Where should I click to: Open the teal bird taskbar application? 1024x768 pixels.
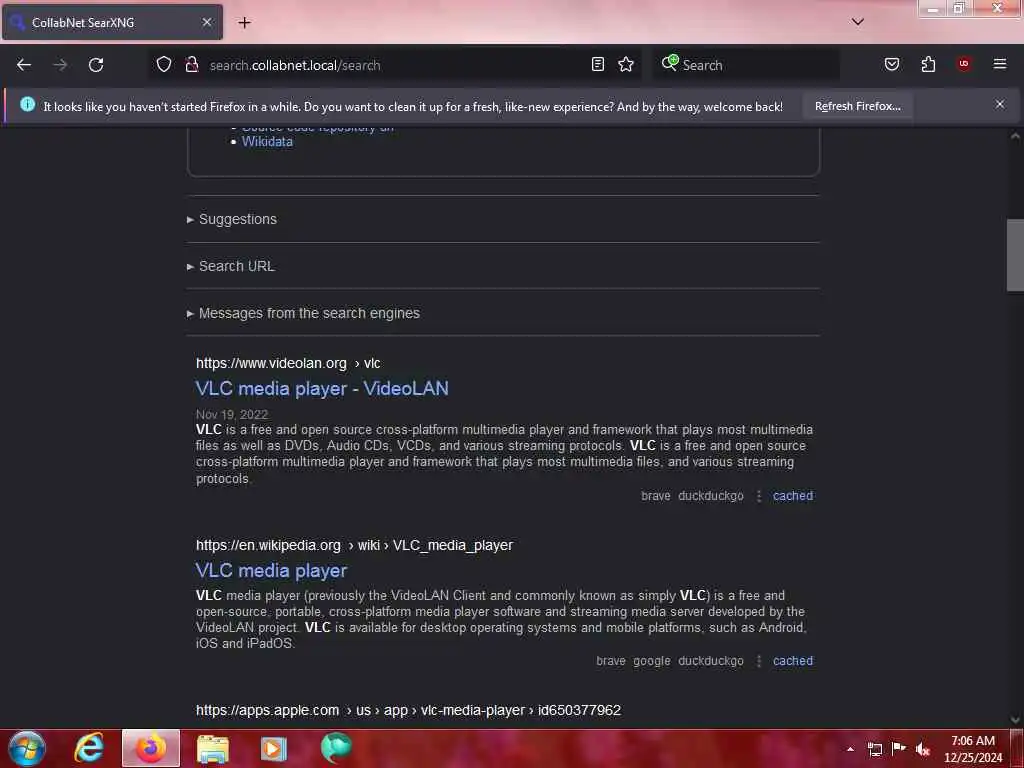pos(336,748)
